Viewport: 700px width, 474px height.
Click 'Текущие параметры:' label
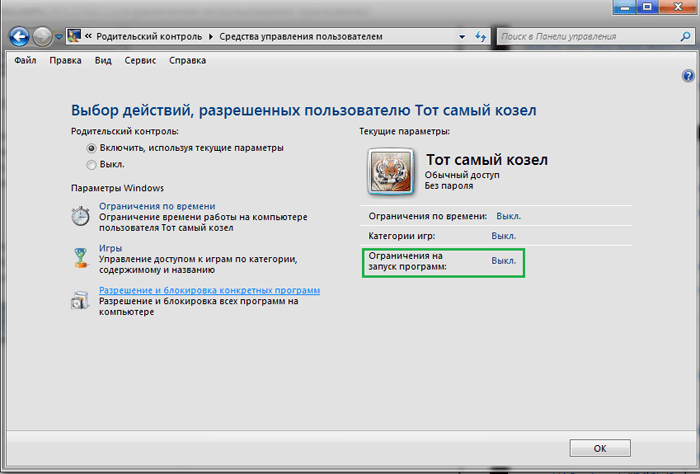[404, 132]
